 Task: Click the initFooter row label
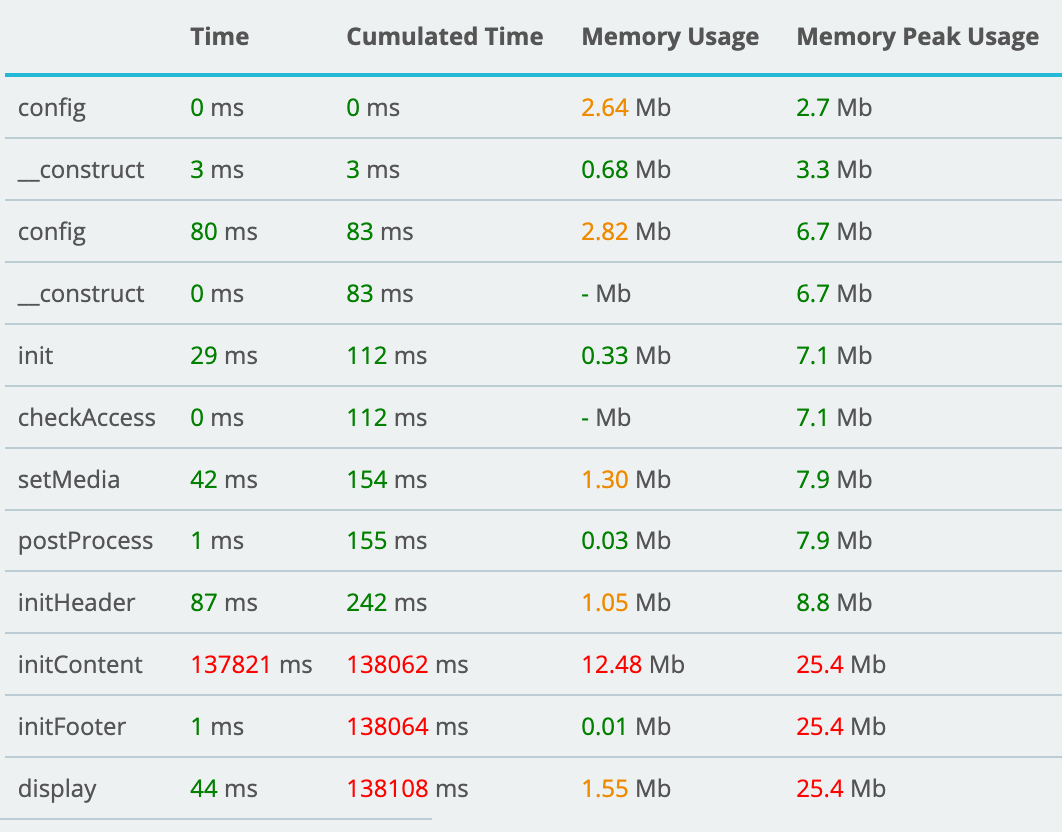click(72, 727)
